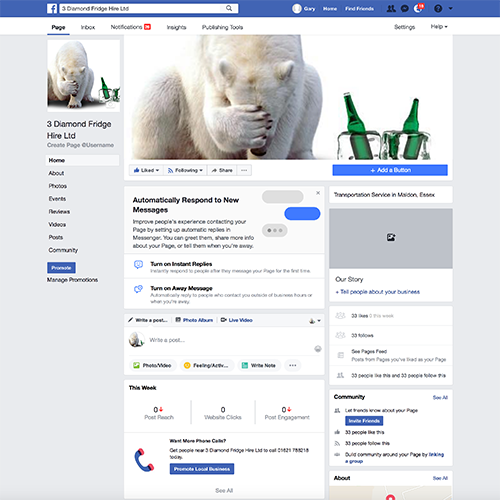Open Find Friends link
Viewport: 500px width, 500px height.
click(x=359, y=9)
